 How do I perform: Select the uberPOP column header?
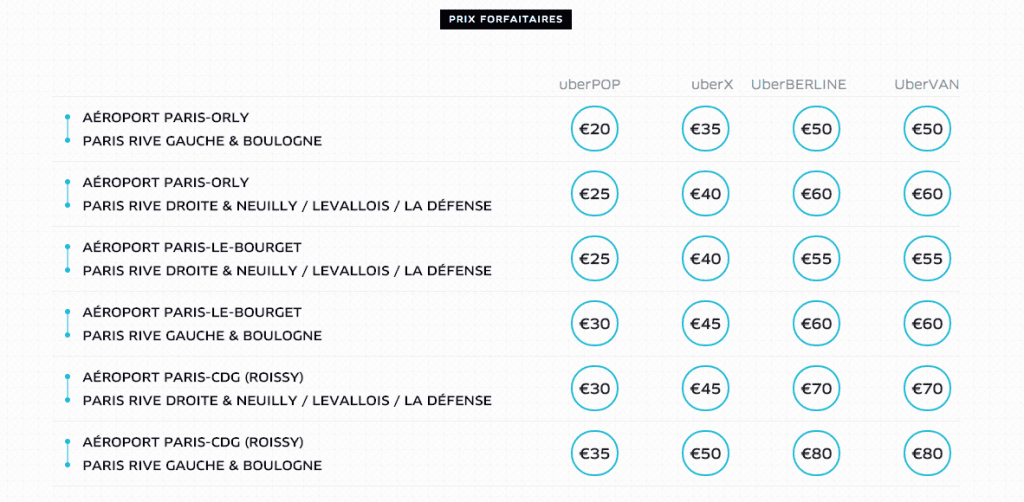point(590,84)
